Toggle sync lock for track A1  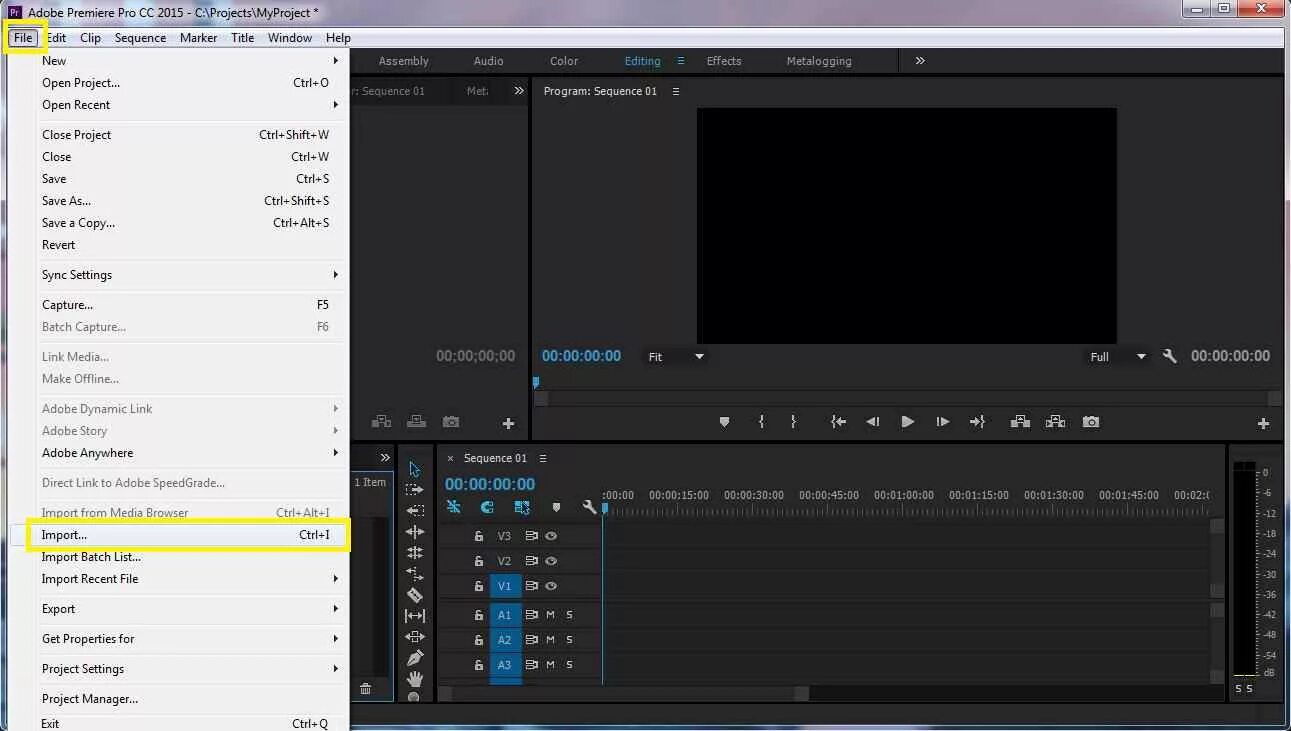(x=532, y=614)
